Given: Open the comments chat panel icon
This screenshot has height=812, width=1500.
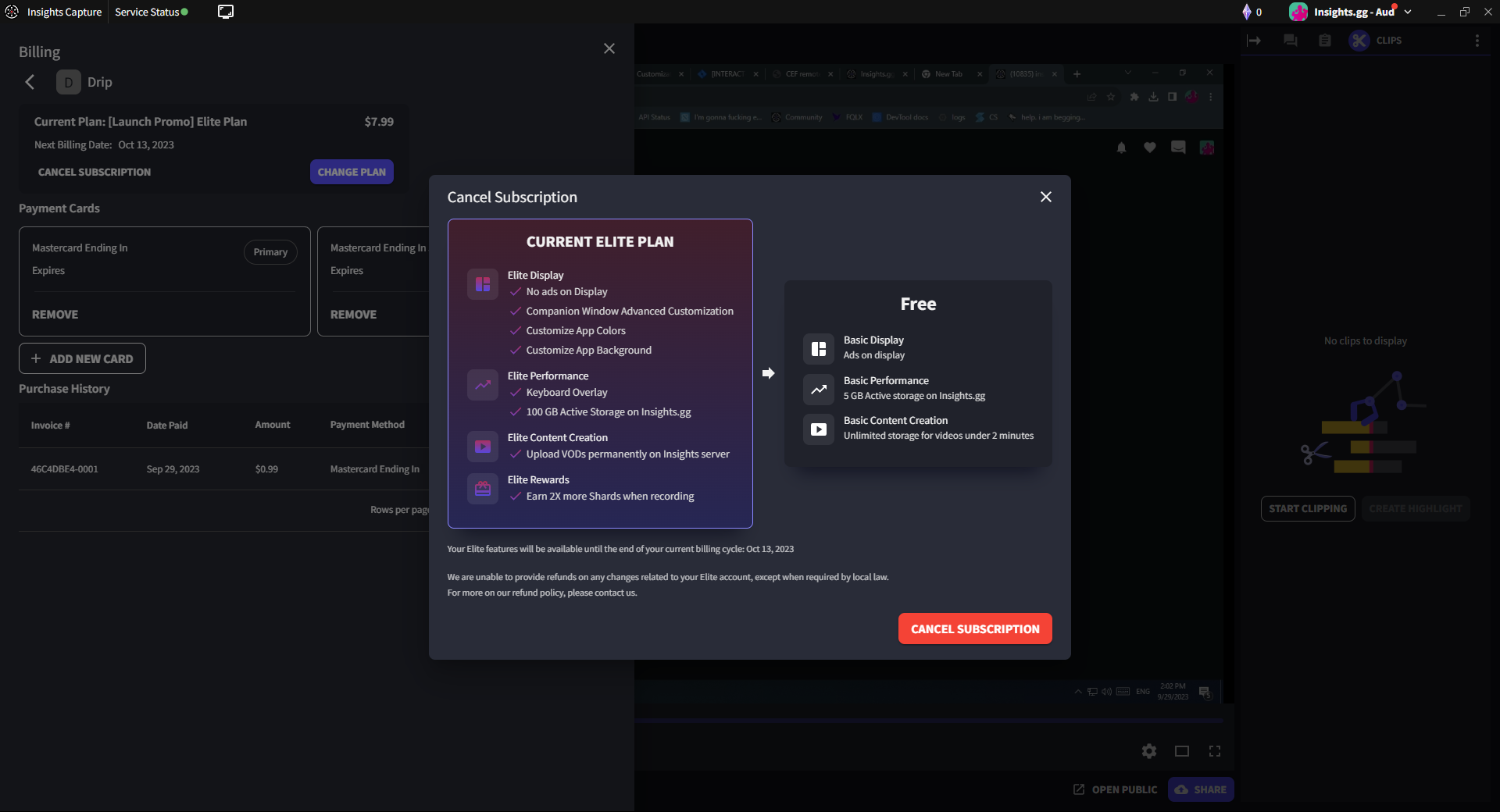Looking at the screenshot, I should pos(1291,41).
